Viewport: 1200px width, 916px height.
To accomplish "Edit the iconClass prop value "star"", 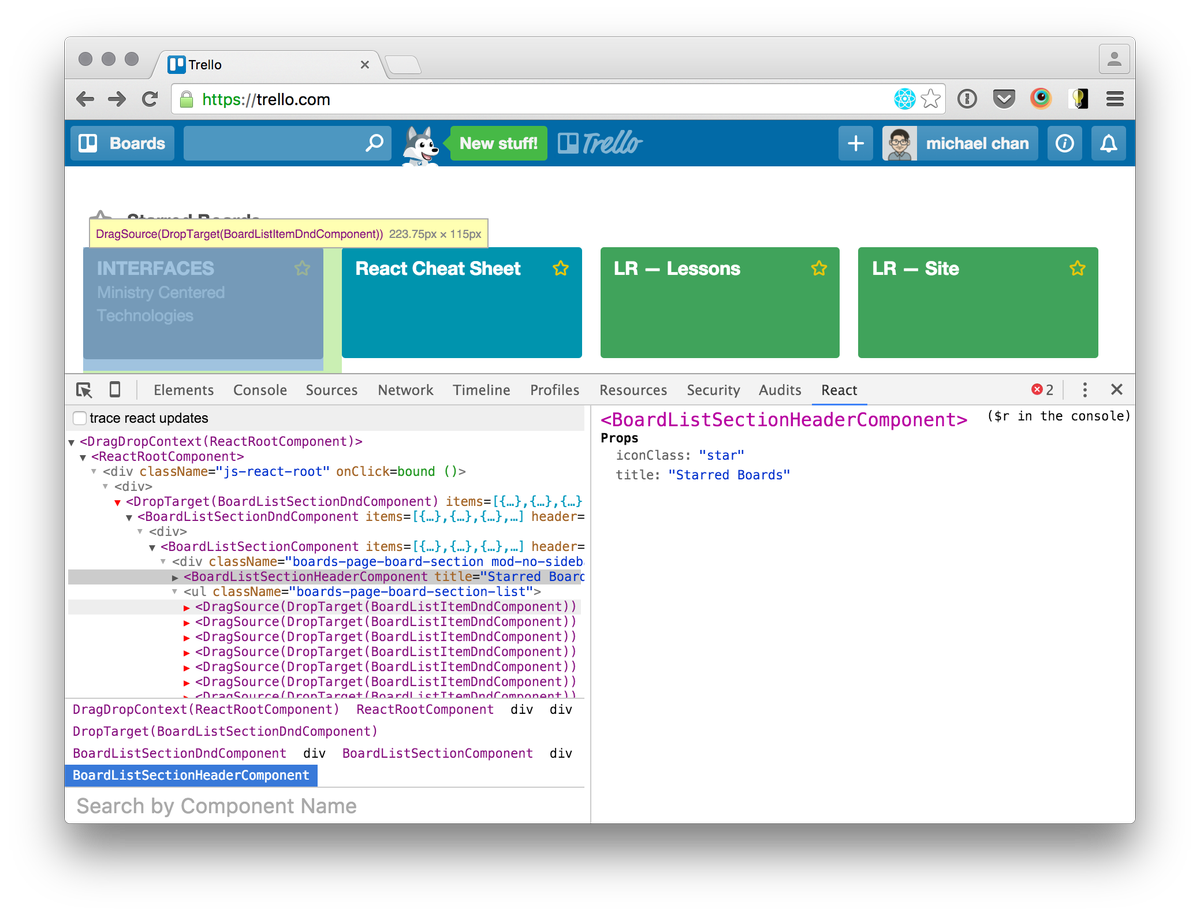I will coord(722,455).
